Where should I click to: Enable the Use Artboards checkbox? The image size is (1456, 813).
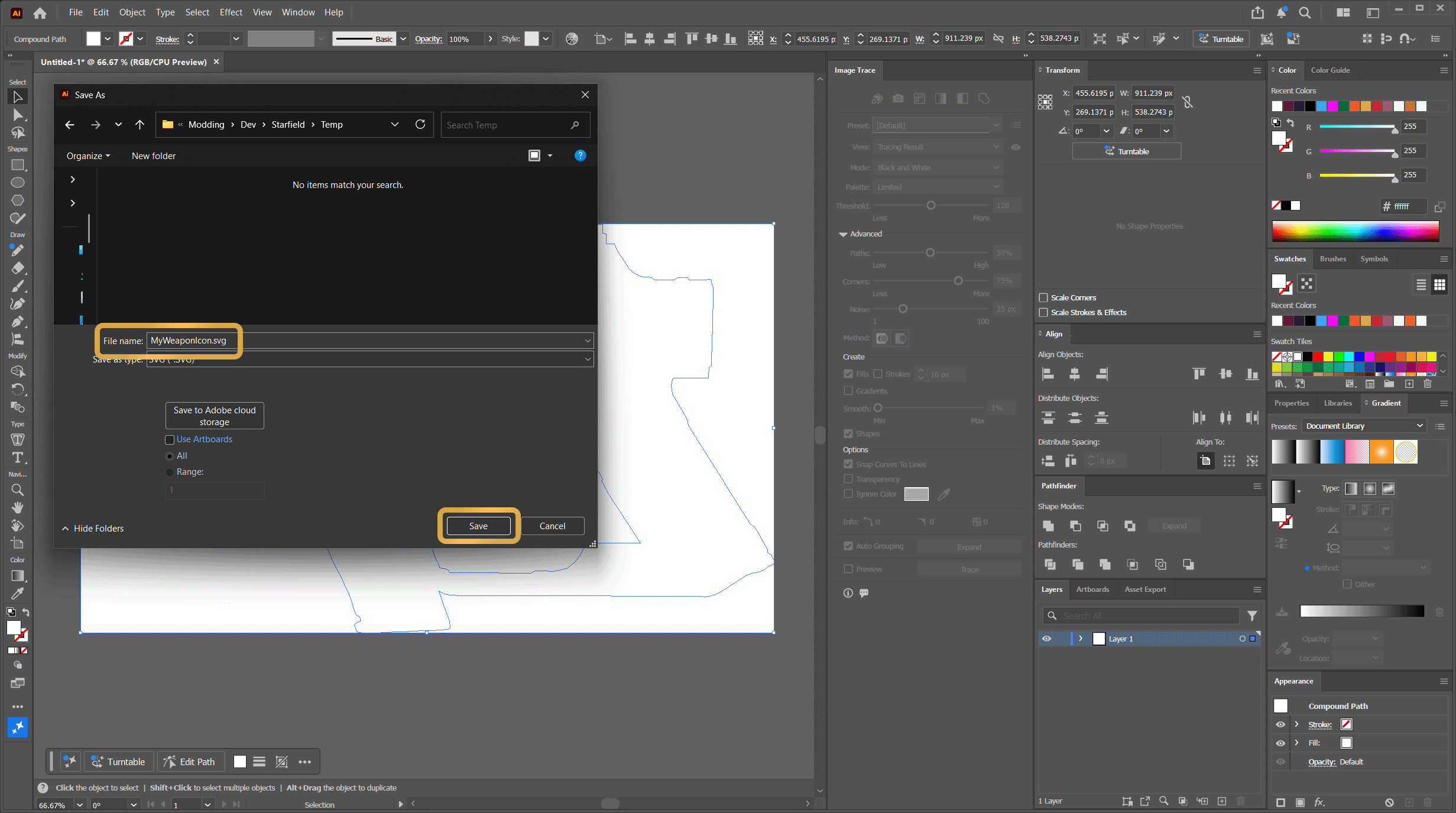(170, 439)
